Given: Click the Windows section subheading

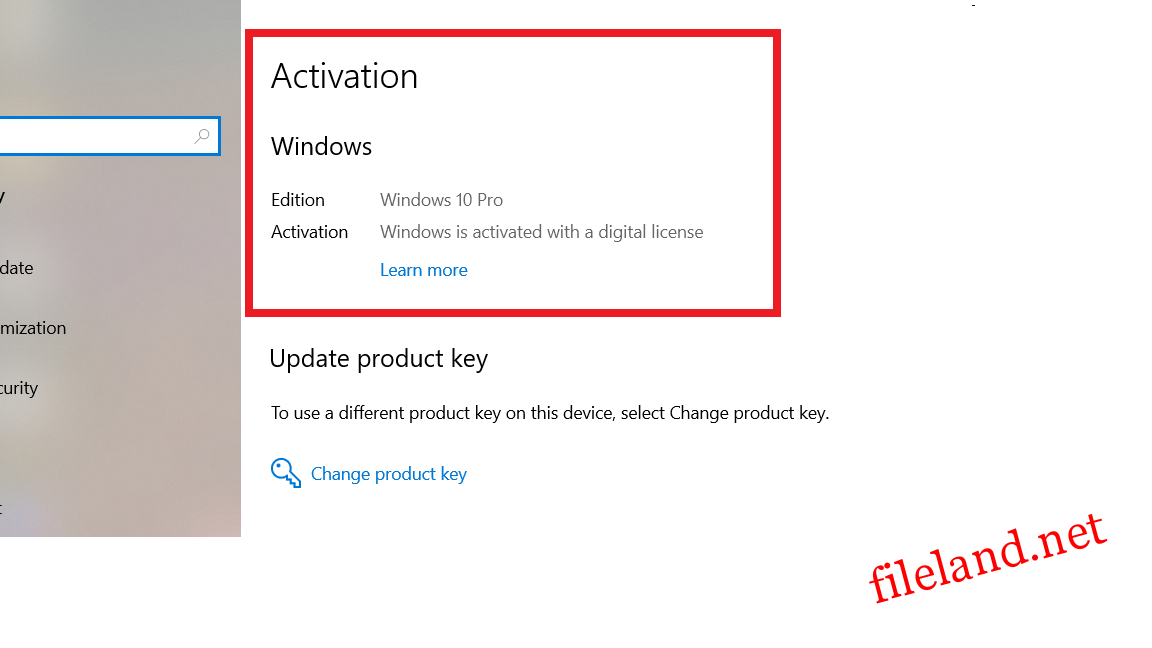Looking at the screenshot, I should (x=321, y=147).
